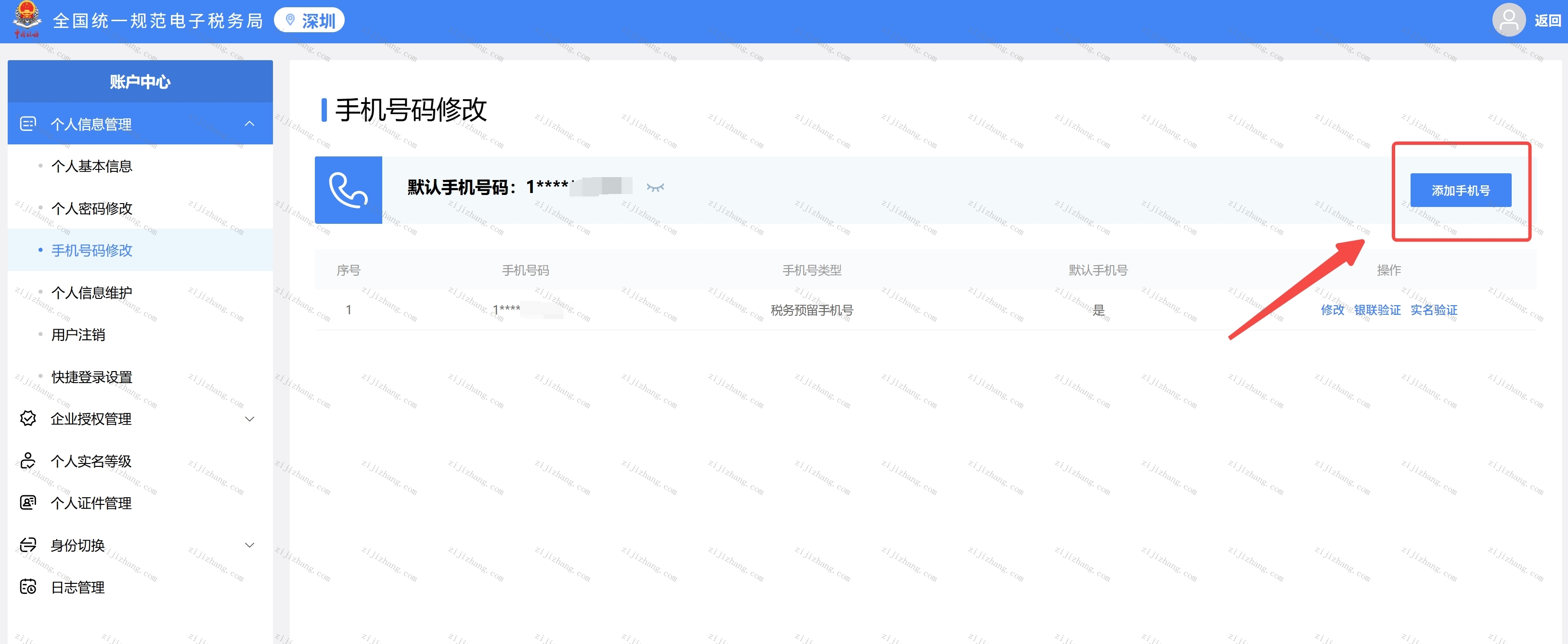The width and height of the screenshot is (1568, 644).
Task: Click the blue phone icon tile
Action: tap(348, 190)
